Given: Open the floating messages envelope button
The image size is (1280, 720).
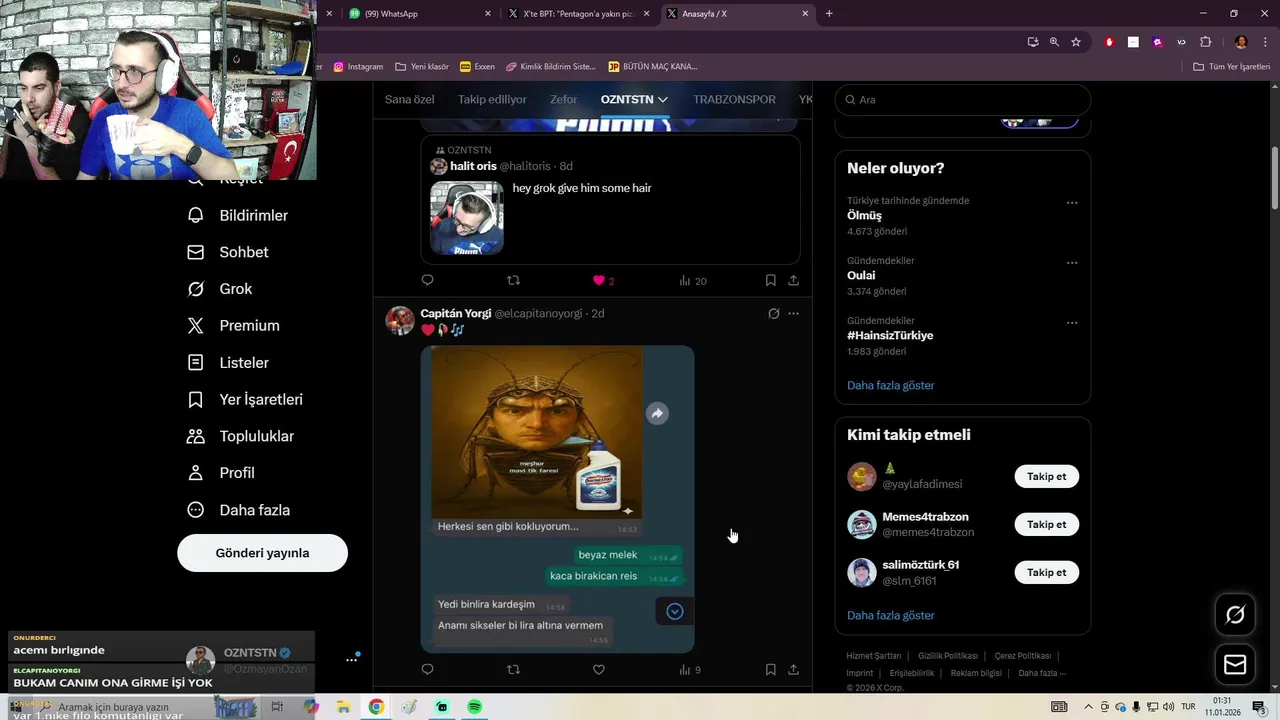Looking at the screenshot, I should [x=1235, y=665].
